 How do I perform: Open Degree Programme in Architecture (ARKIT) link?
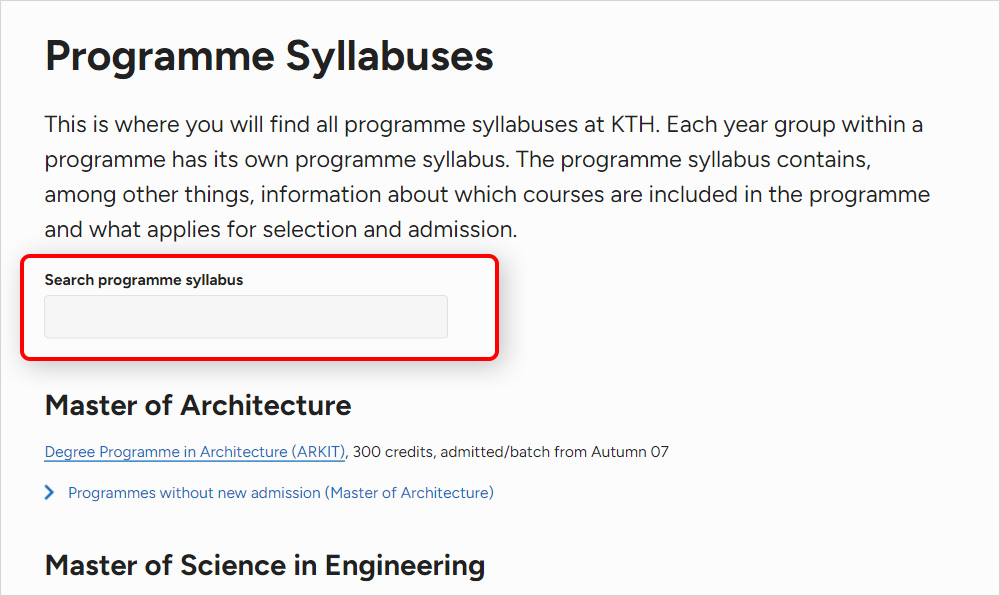195,452
